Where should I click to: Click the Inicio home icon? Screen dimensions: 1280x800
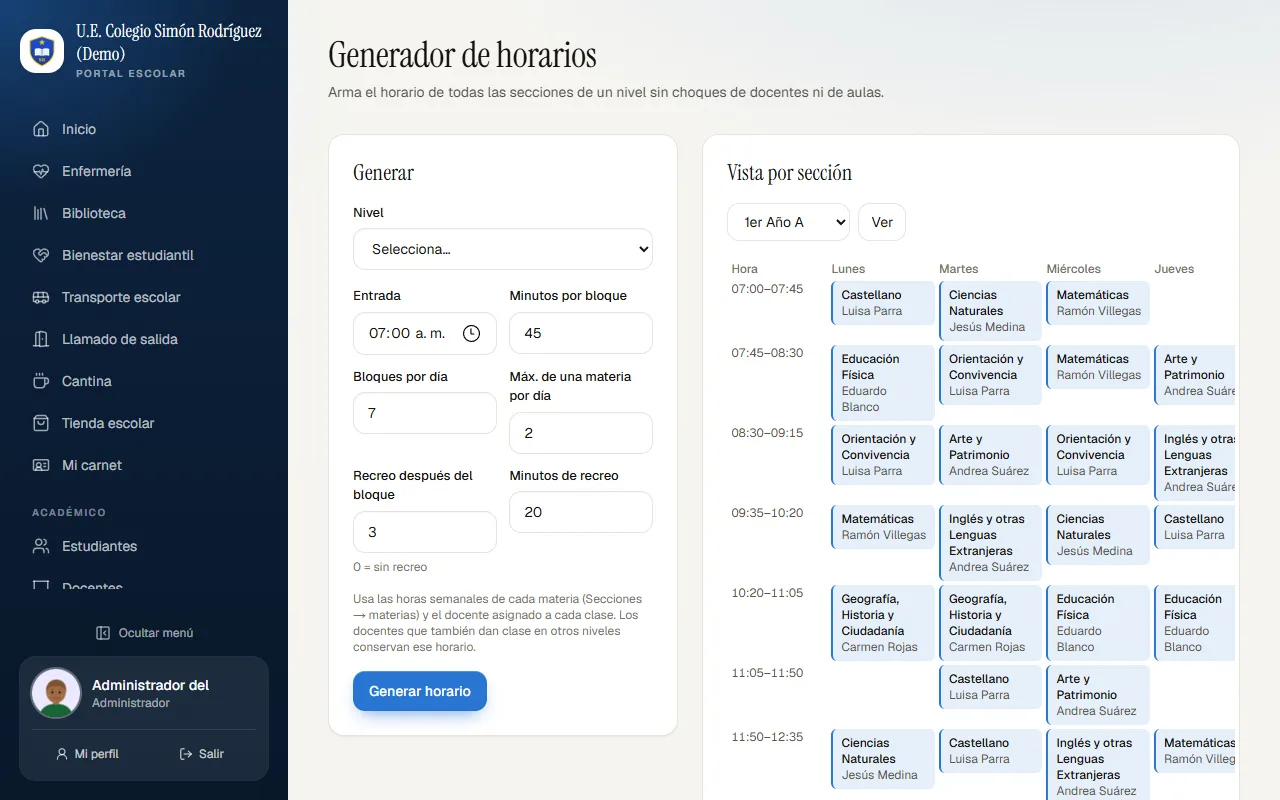41,129
